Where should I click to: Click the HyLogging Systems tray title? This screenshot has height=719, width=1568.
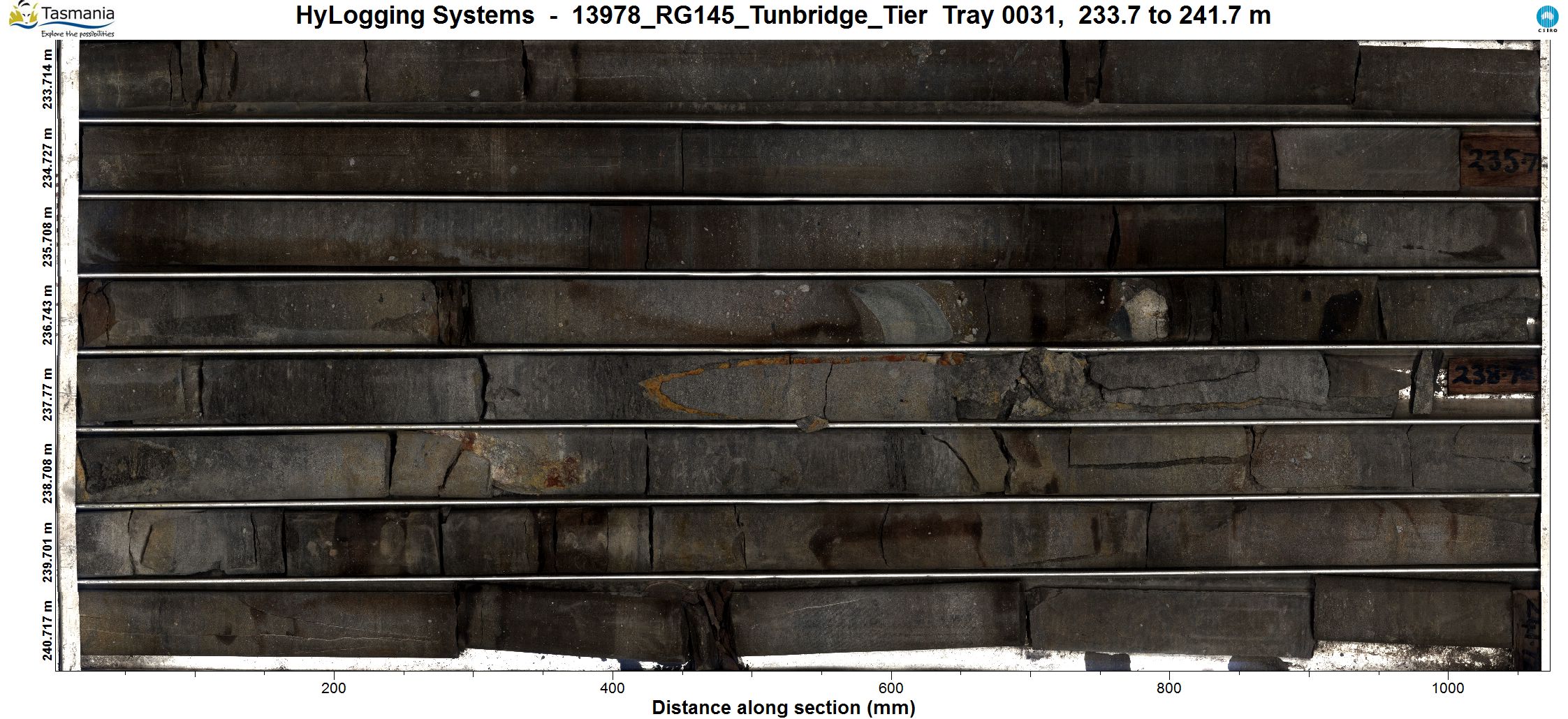click(x=782, y=15)
